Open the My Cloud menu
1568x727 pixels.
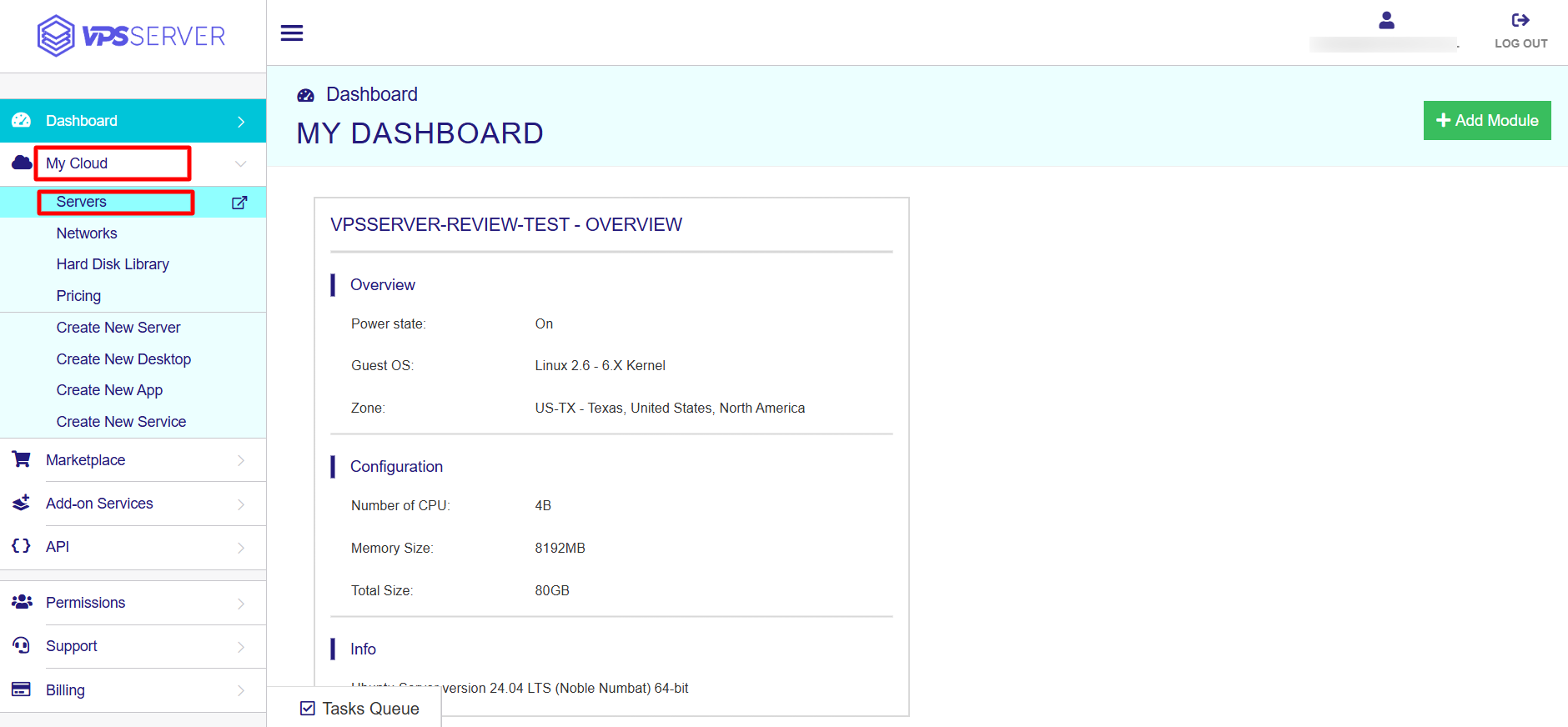click(x=133, y=163)
